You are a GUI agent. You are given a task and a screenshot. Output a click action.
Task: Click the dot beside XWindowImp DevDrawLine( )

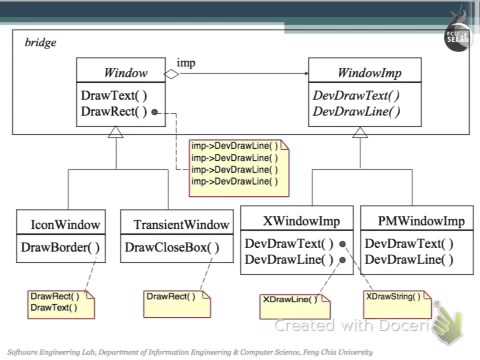(x=342, y=260)
